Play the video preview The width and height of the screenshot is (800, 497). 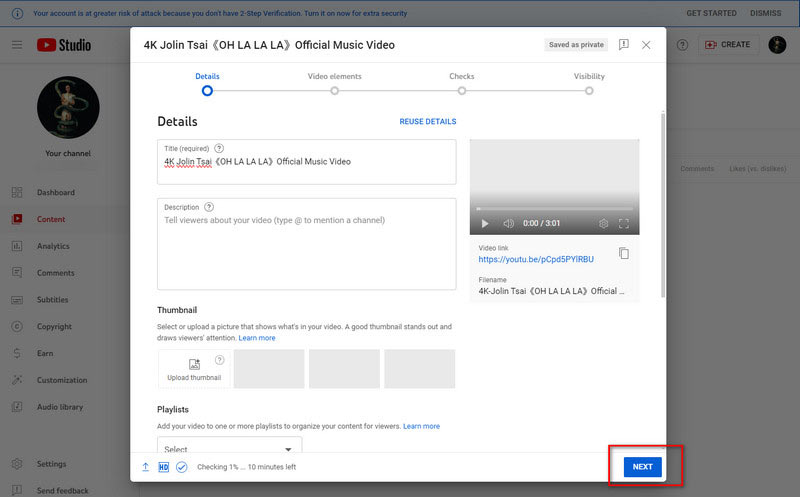click(485, 223)
